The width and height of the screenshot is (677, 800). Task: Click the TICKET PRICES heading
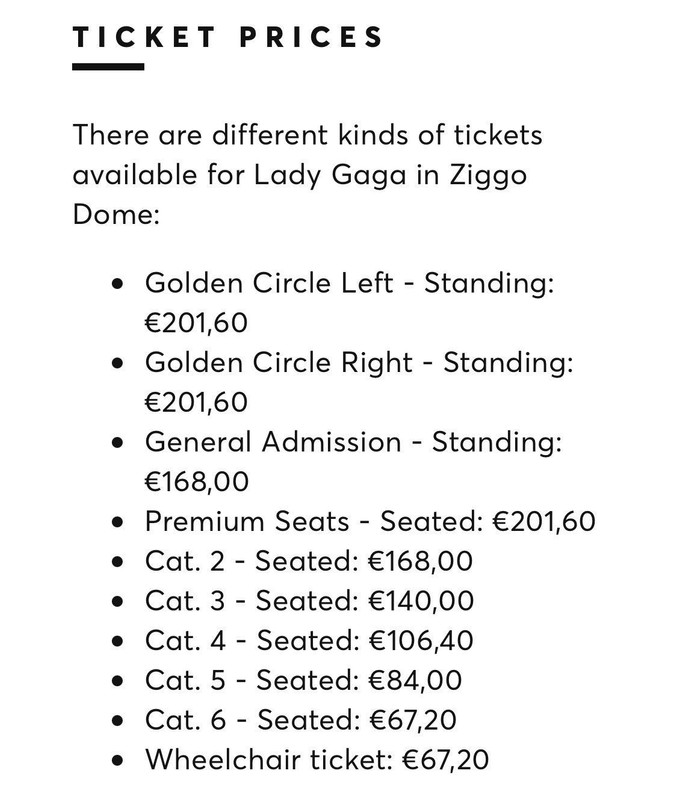point(228,37)
